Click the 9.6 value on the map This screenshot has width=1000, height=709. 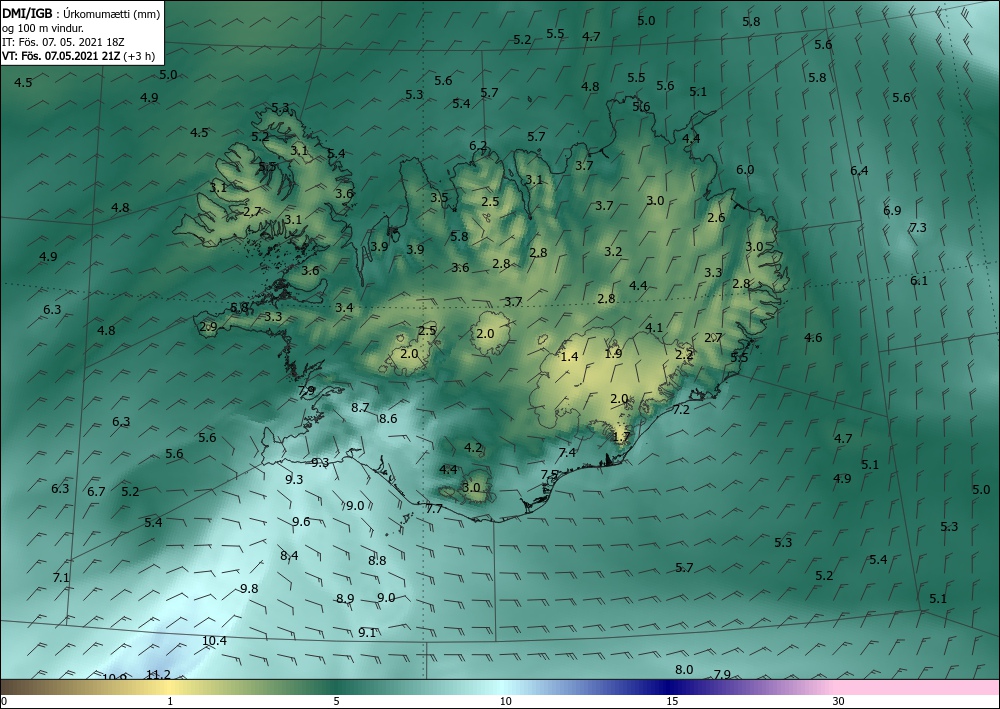click(x=301, y=522)
